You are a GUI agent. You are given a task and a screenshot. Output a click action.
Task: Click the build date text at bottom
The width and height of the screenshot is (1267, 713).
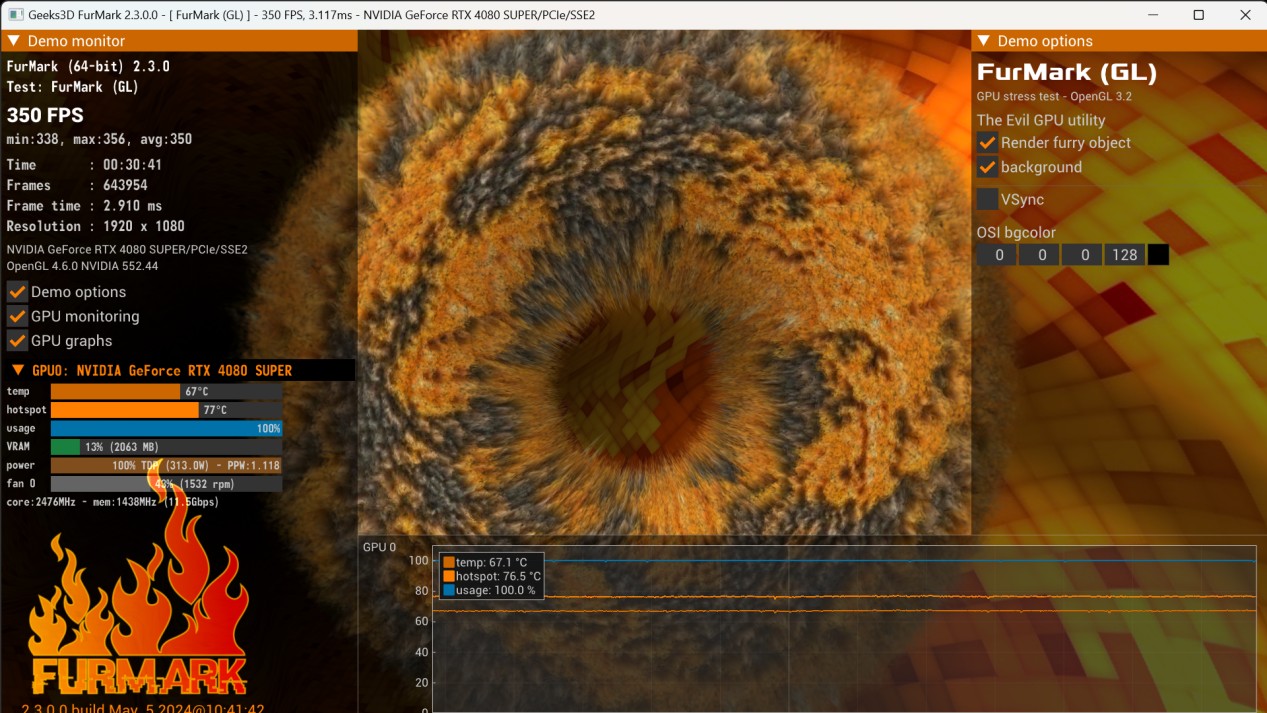pos(143,708)
